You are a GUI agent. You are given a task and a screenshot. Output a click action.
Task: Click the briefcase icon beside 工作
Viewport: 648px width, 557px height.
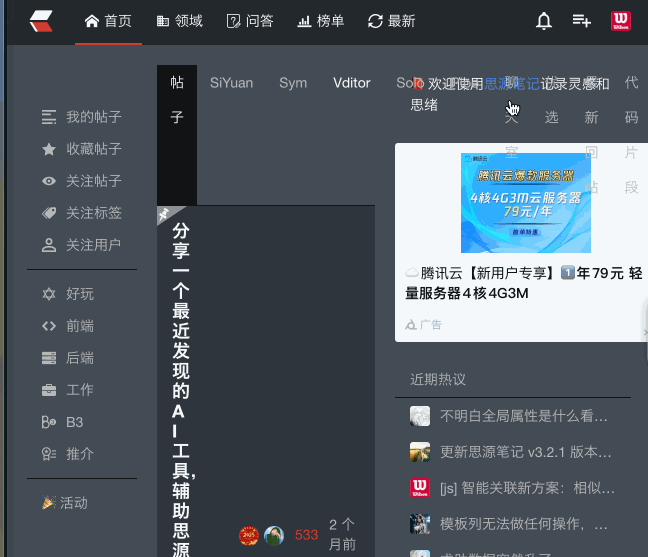pyautogui.click(x=49, y=390)
